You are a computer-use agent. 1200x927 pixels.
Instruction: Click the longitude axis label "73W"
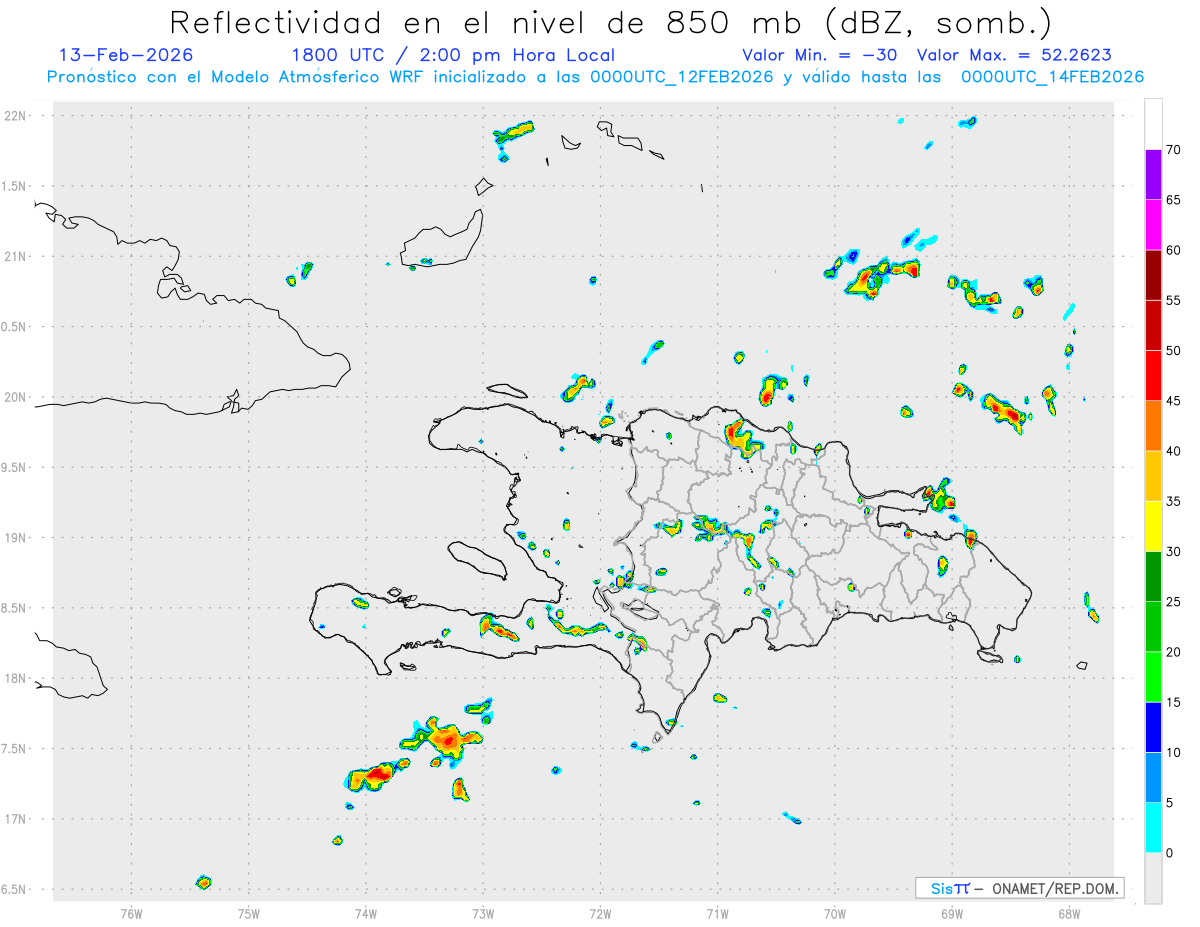coord(483,913)
